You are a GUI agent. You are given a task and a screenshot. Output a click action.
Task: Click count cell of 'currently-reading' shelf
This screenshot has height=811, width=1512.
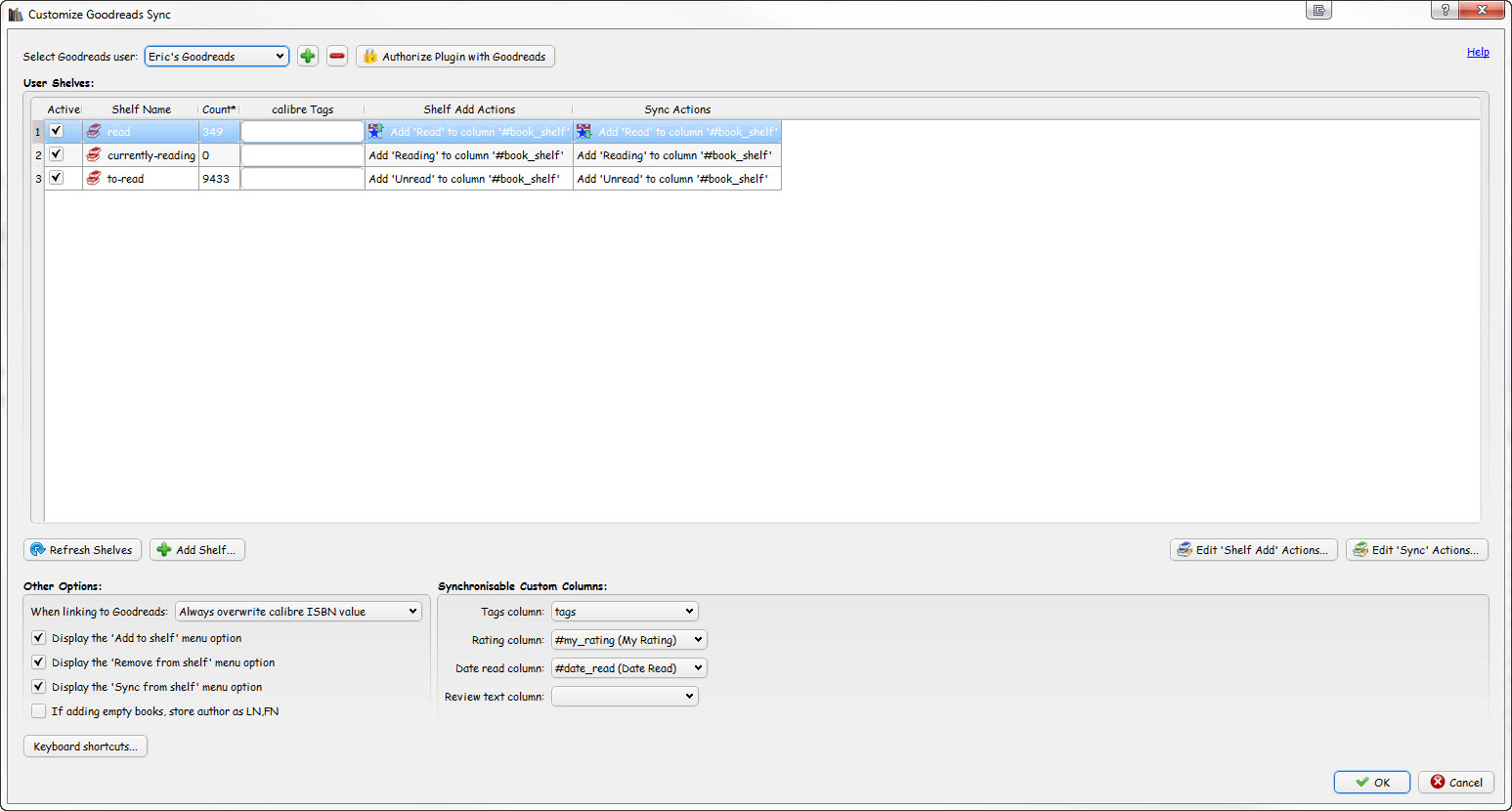219,155
